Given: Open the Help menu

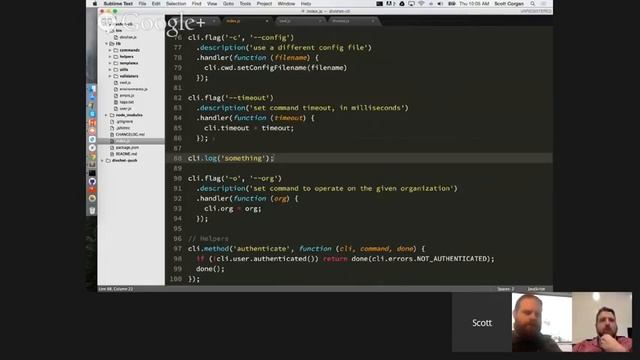Looking at the screenshot, I should tap(306, 4).
